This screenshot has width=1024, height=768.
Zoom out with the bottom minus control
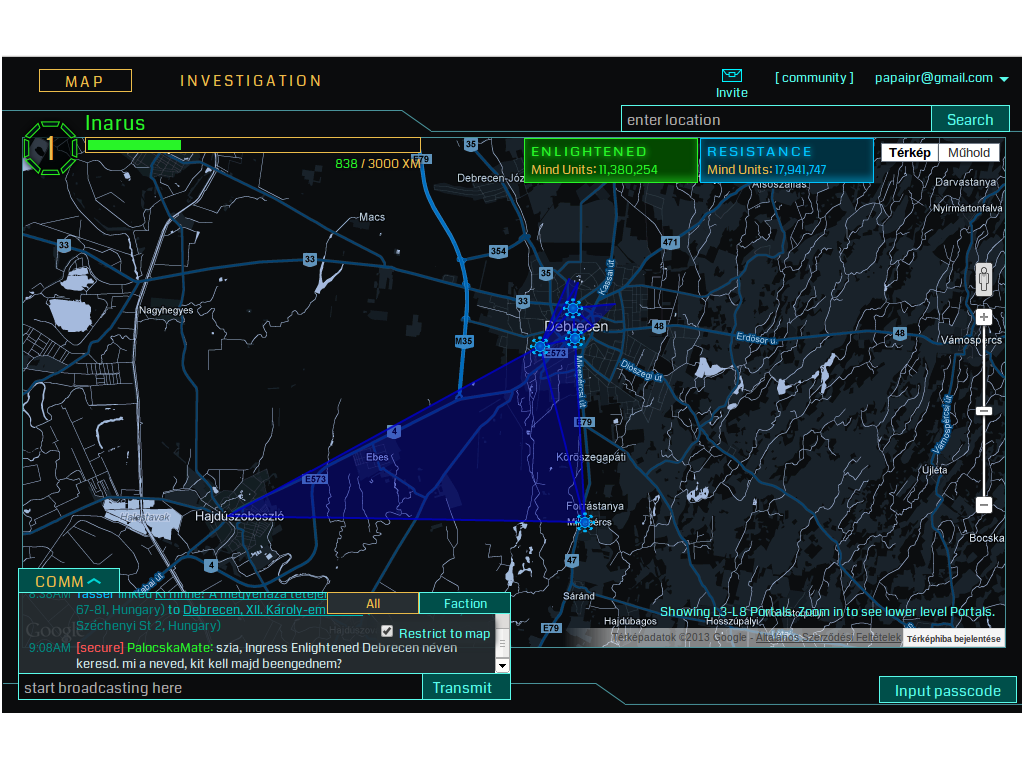tap(984, 505)
